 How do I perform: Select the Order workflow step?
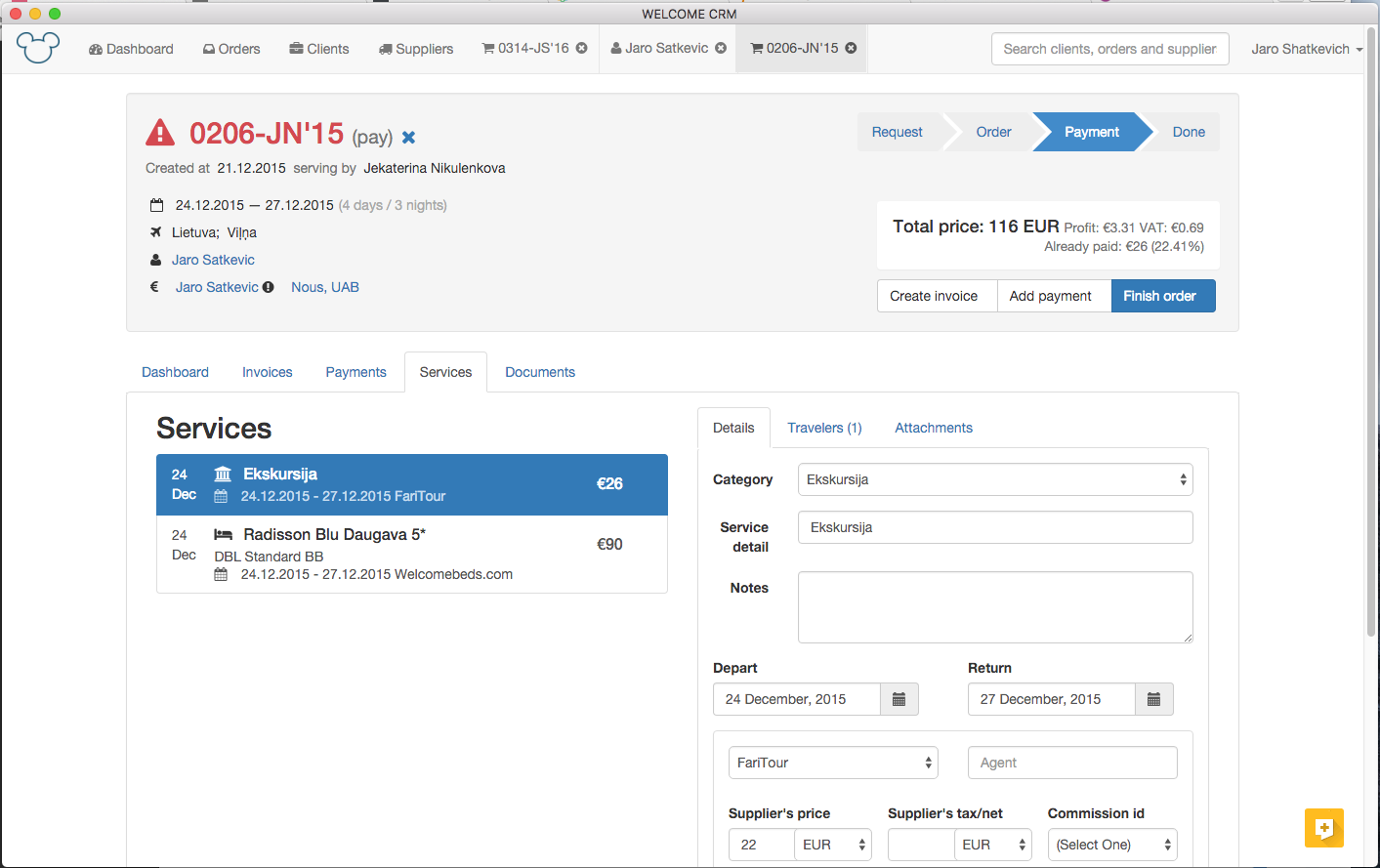pos(993,132)
